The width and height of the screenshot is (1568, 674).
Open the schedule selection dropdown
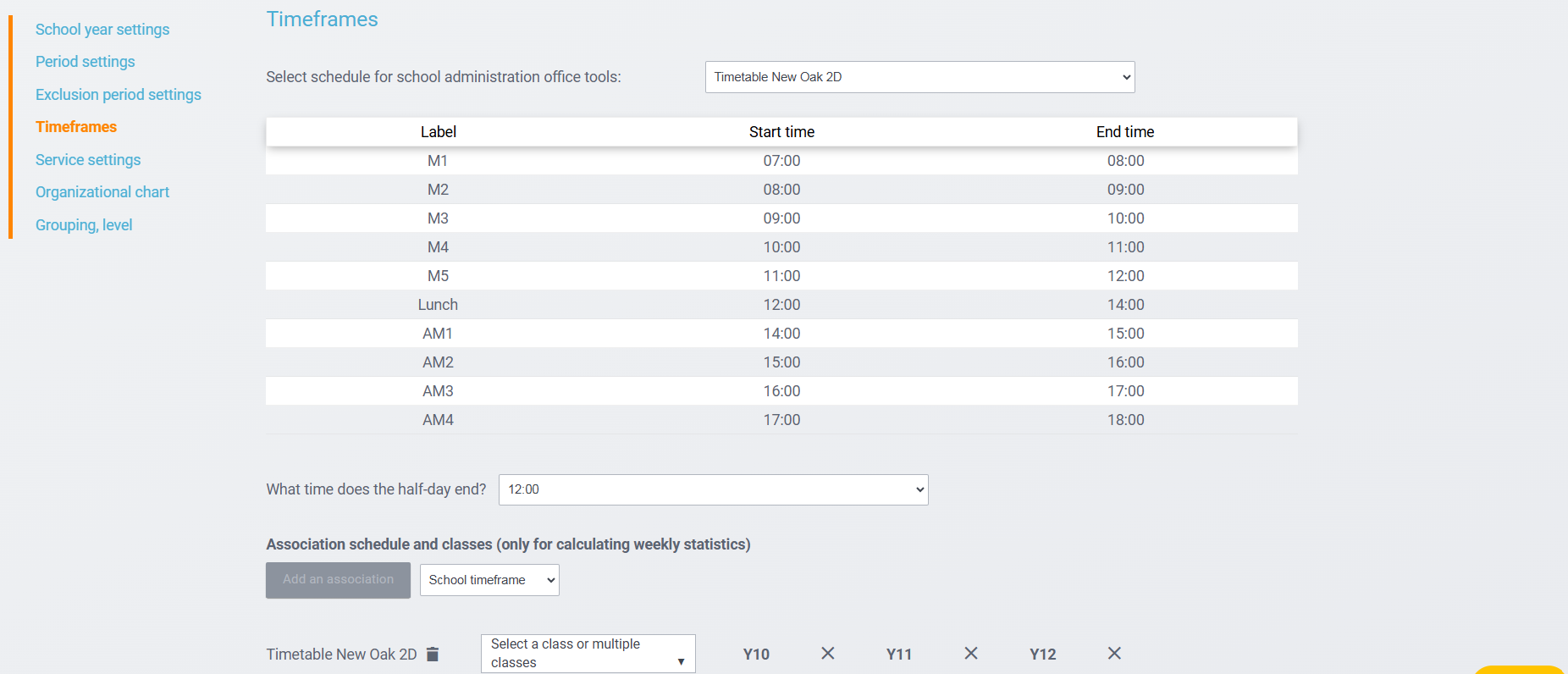[x=919, y=77]
